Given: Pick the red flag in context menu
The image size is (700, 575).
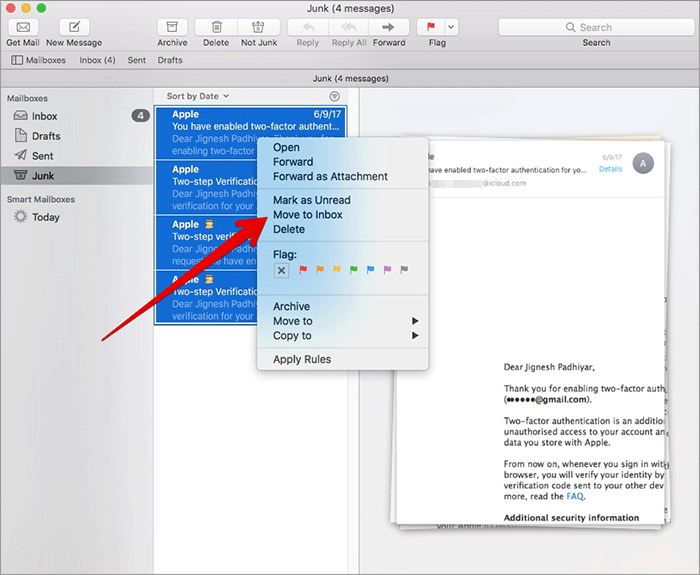Looking at the screenshot, I should point(303,270).
